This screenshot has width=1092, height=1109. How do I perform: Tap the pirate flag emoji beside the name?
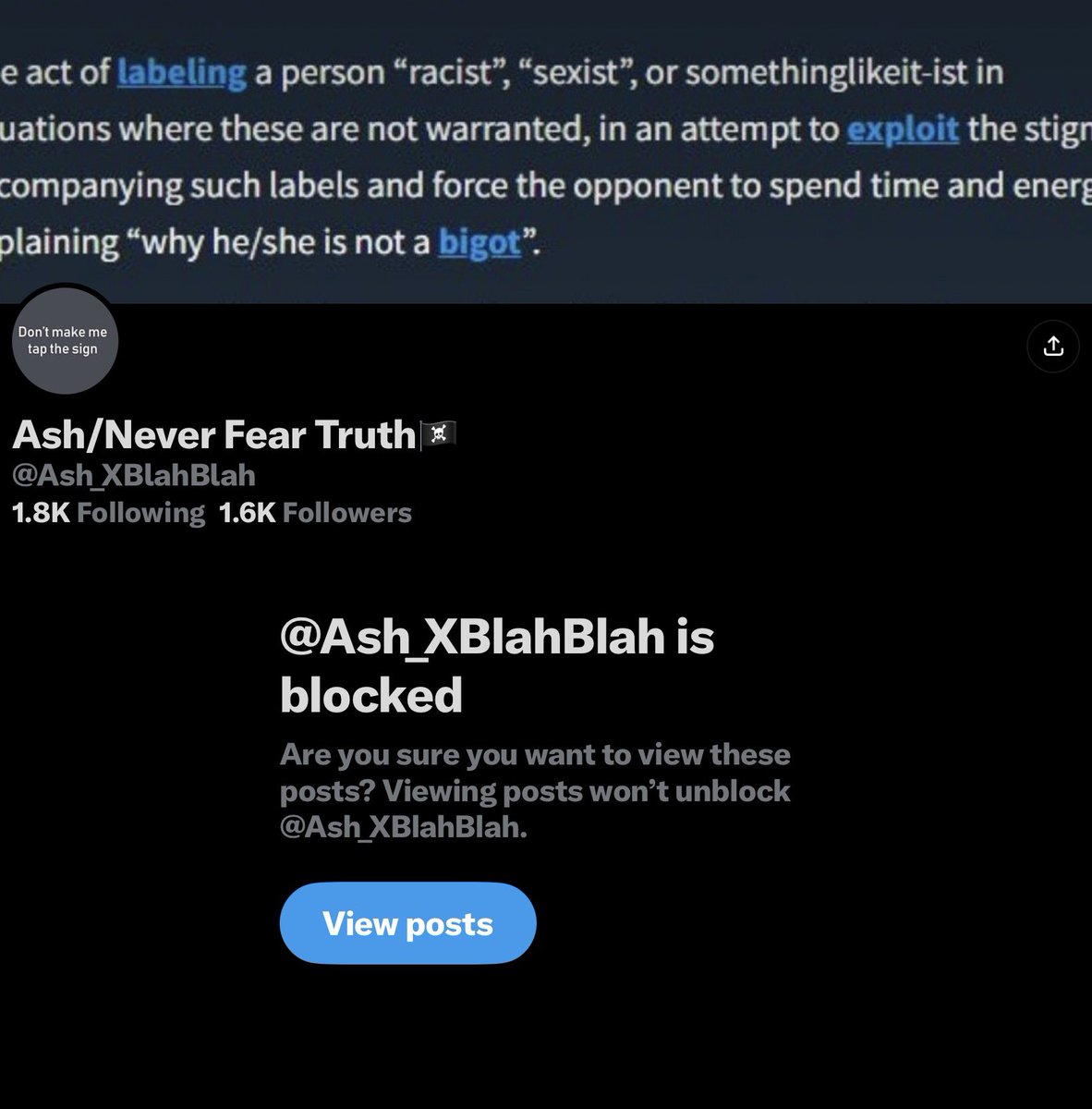click(x=439, y=434)
